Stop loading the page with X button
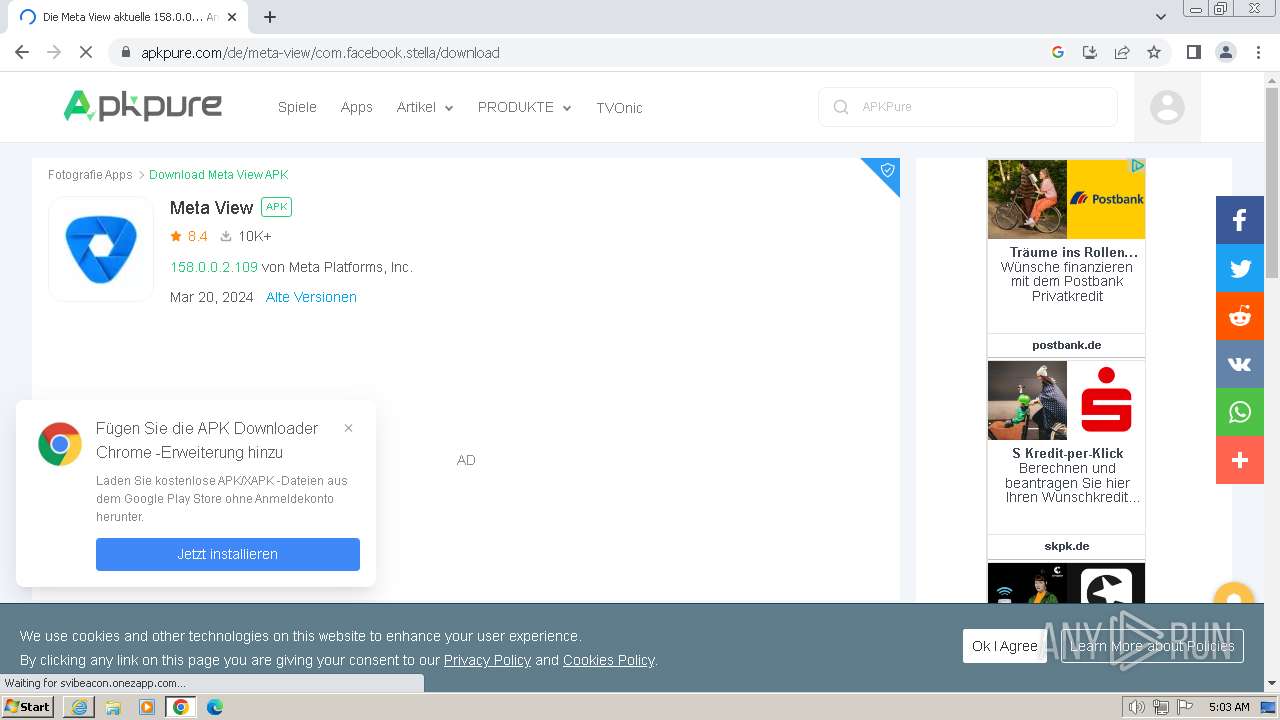Viewport: 1280px width, 720px height. [x=86, y=52]
